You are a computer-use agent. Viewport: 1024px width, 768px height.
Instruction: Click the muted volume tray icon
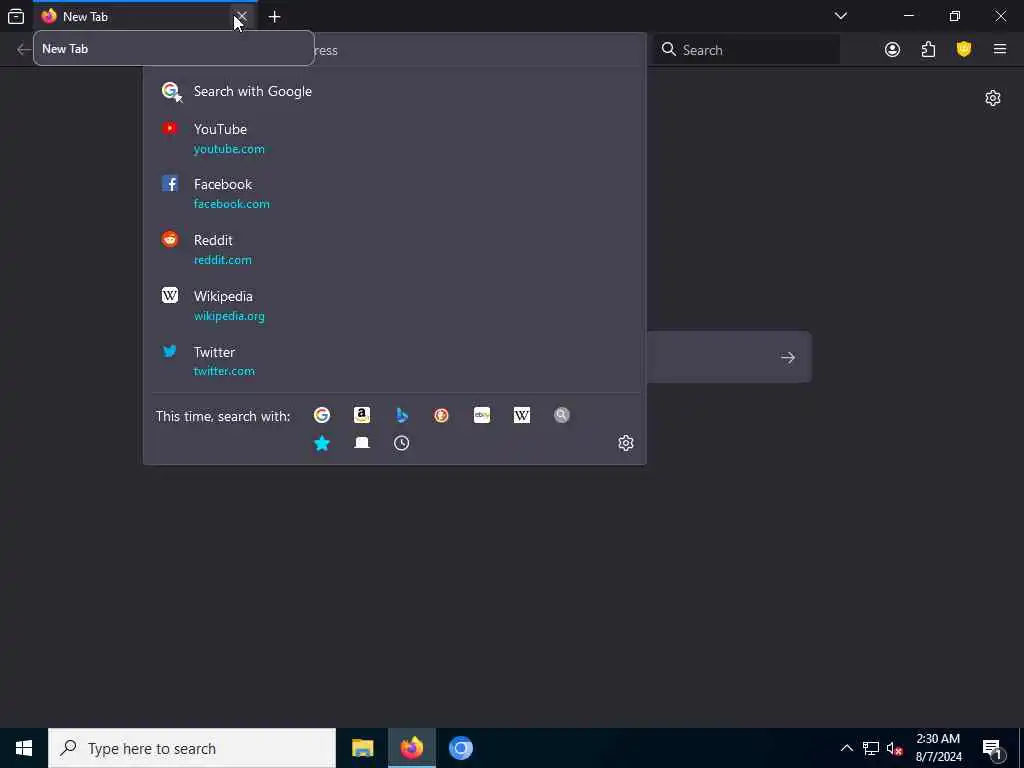pyautogui.click(x=894, y=748)
